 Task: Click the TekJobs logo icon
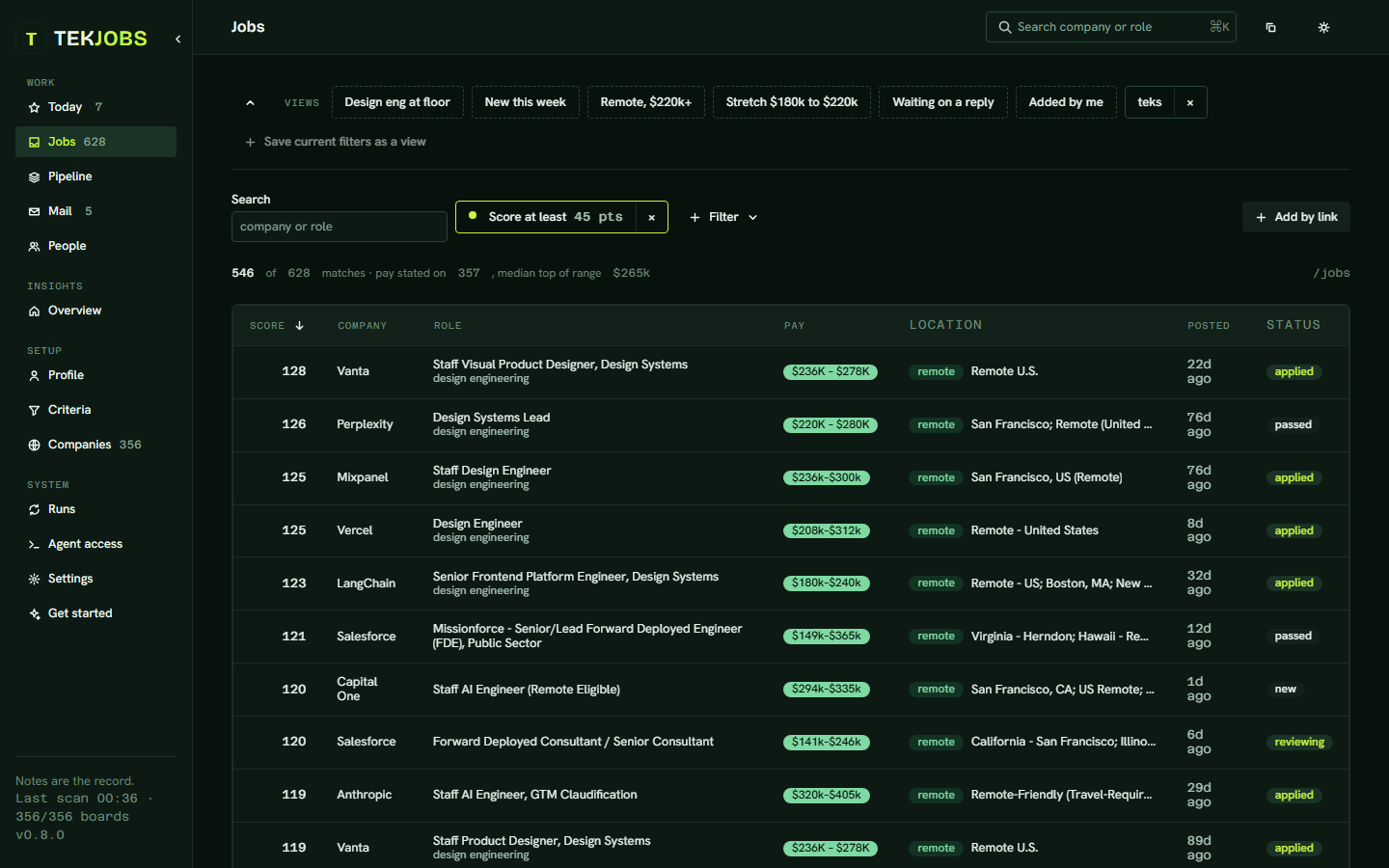point(31,39)
